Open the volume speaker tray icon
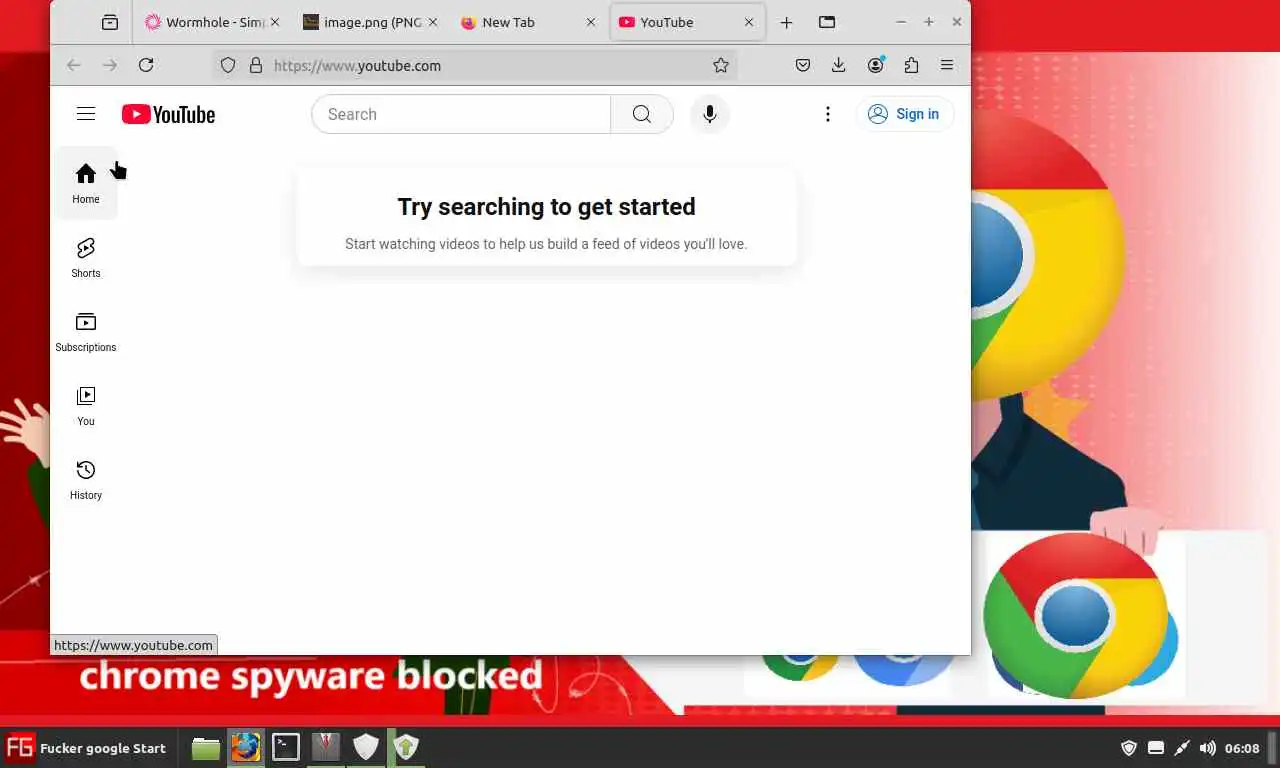Image resolution: width=1280 pixels, height=768 pixels. click(1208, 748)
